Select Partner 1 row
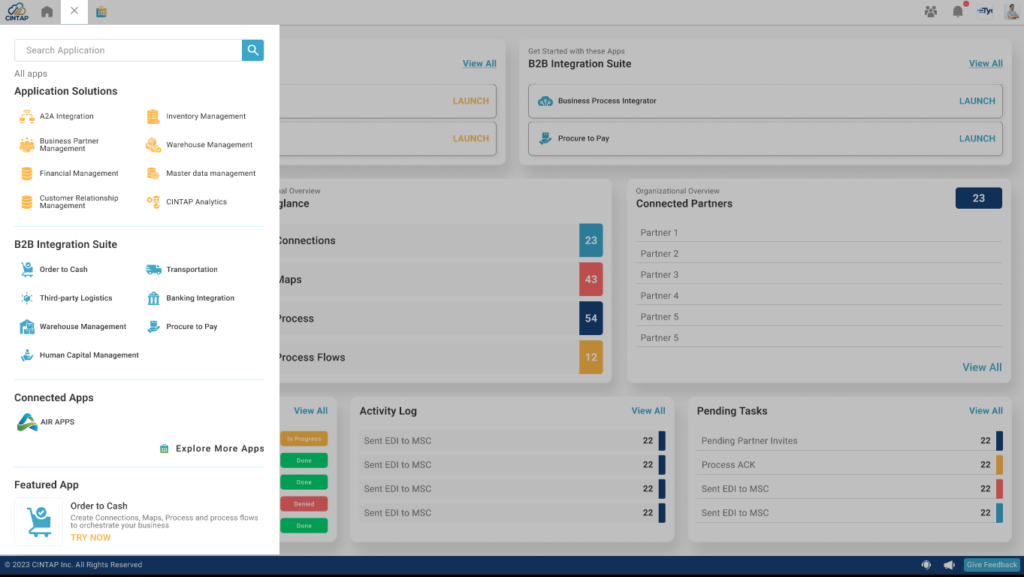The image size is (1024, 577). (x=818, y=232)
